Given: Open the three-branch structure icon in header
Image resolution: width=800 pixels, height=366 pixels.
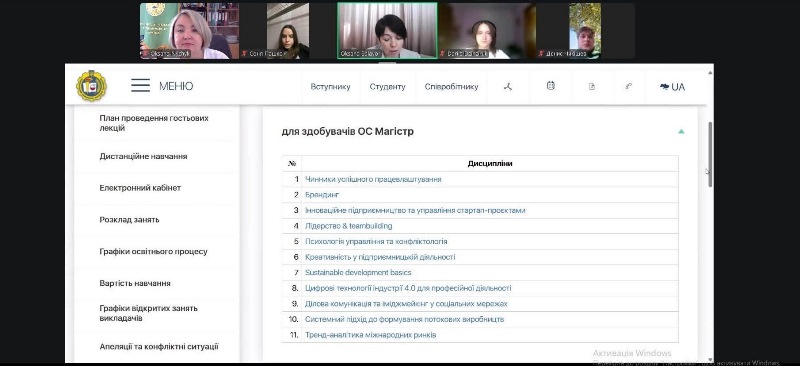Looking at the screenshot, I should [x=508, y=86].
